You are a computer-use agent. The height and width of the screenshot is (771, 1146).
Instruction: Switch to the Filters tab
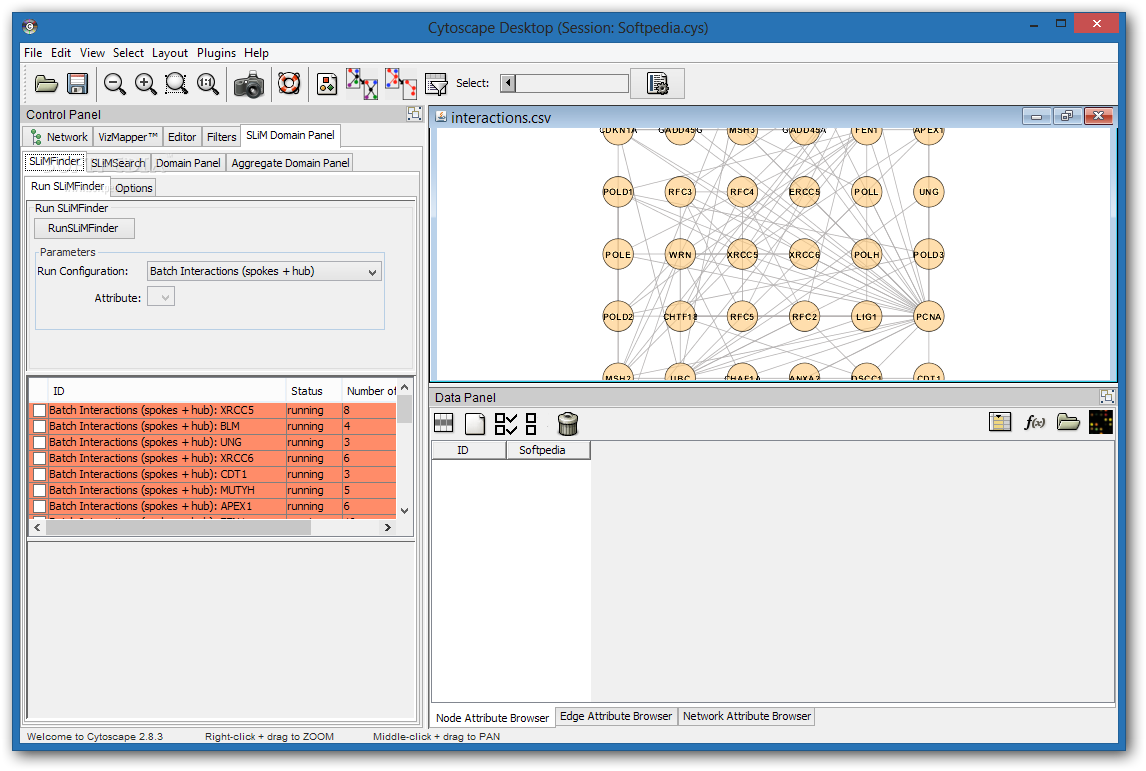tap(221, 137)
